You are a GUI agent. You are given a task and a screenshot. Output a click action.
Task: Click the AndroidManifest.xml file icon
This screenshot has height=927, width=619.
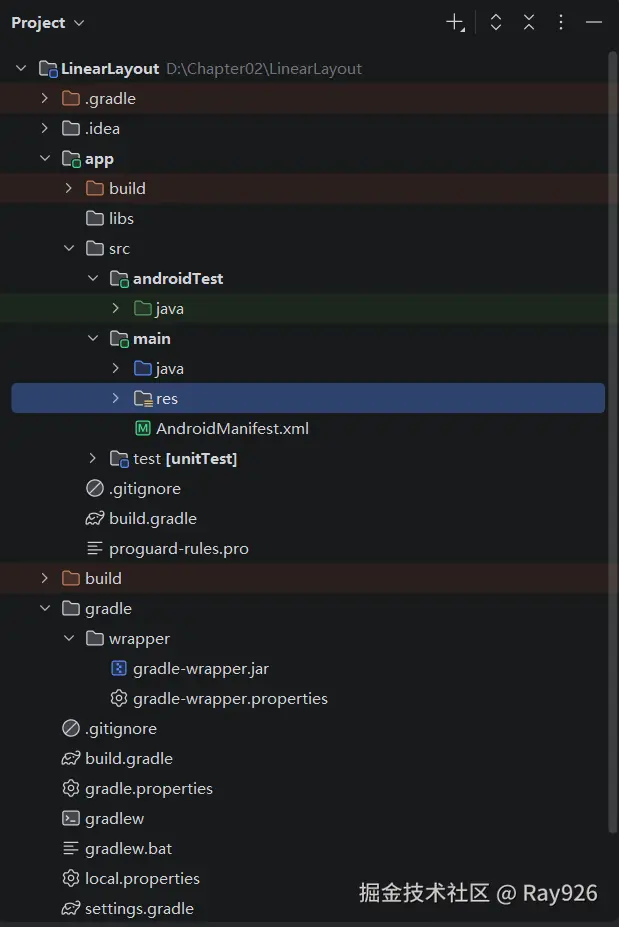pos(143,429)
